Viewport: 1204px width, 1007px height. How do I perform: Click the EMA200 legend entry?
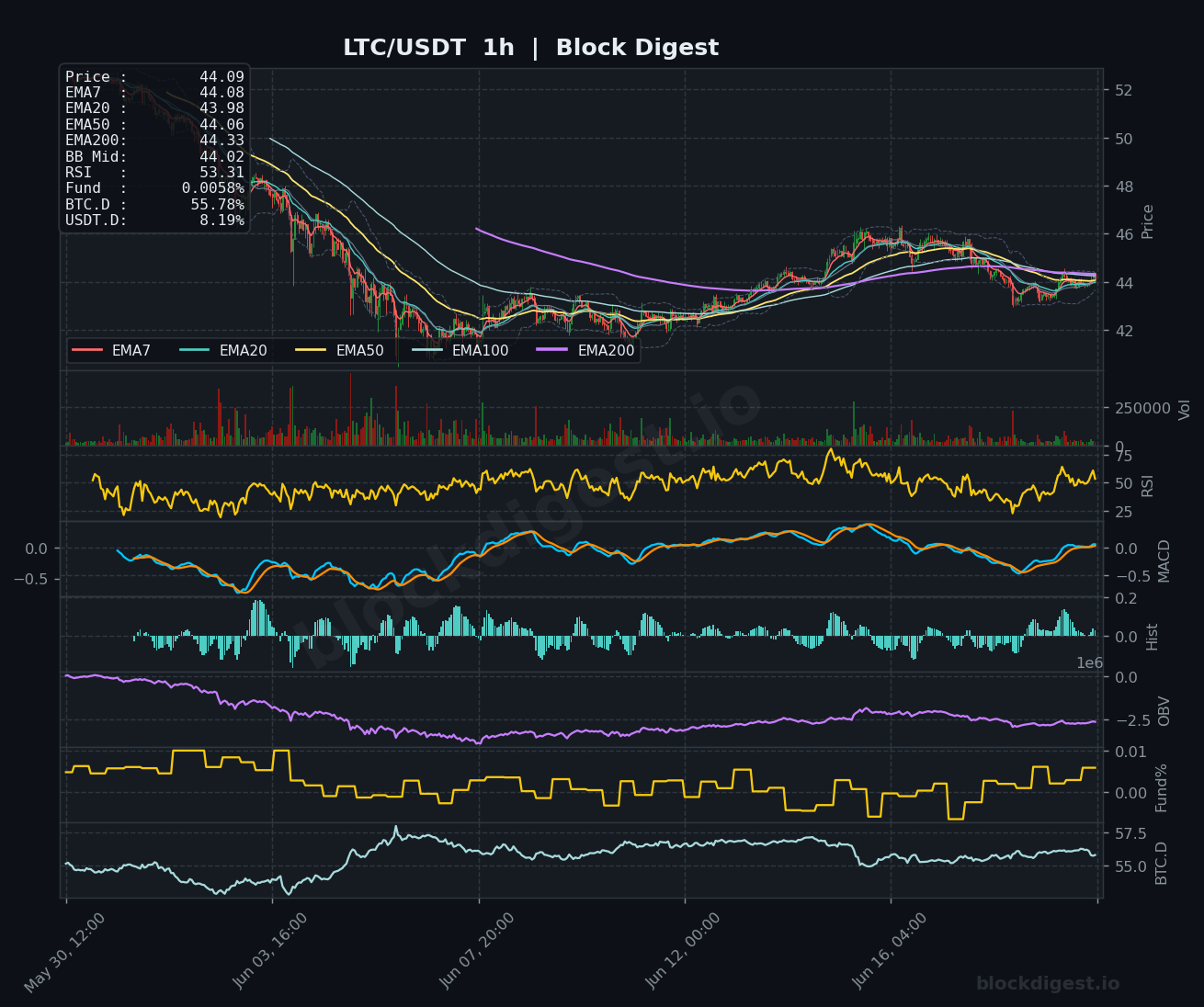585,350
